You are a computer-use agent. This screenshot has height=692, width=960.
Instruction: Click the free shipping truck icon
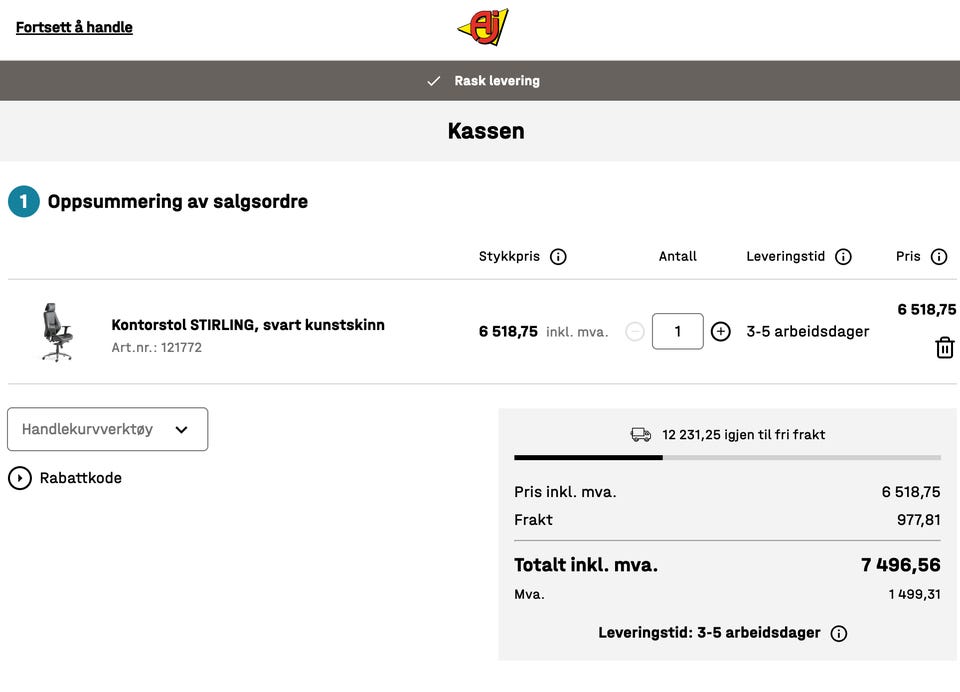[641, 435]
